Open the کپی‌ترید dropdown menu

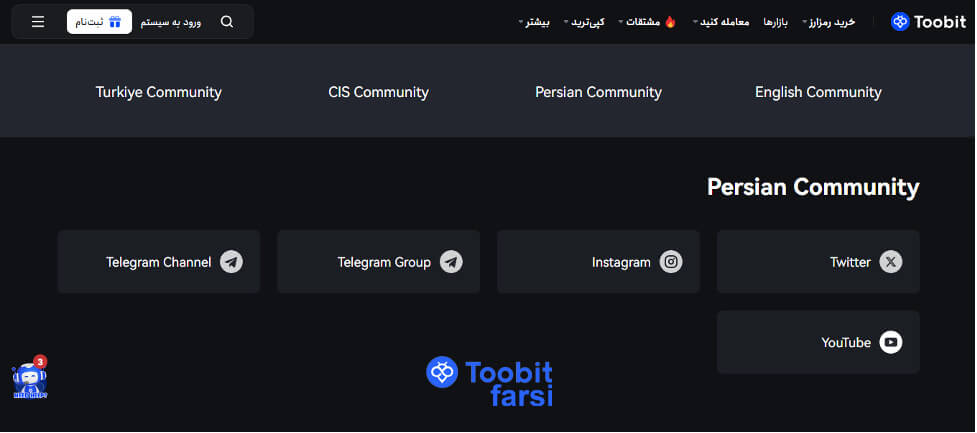pyautogui.click(x=585, y=22)
